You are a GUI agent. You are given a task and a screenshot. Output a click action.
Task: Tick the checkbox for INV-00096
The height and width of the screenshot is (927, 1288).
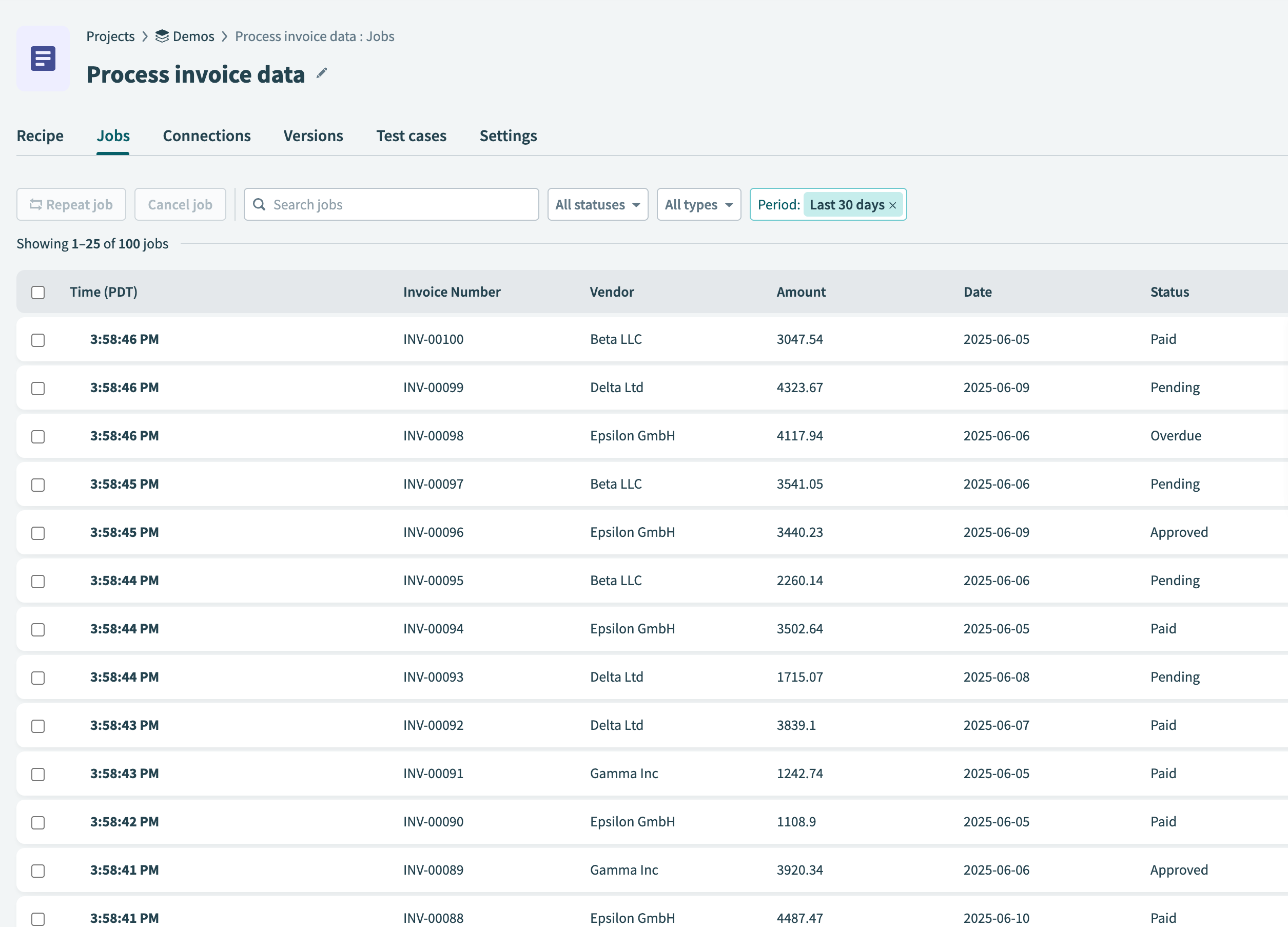pyautogui.click(x=38, y=533)
